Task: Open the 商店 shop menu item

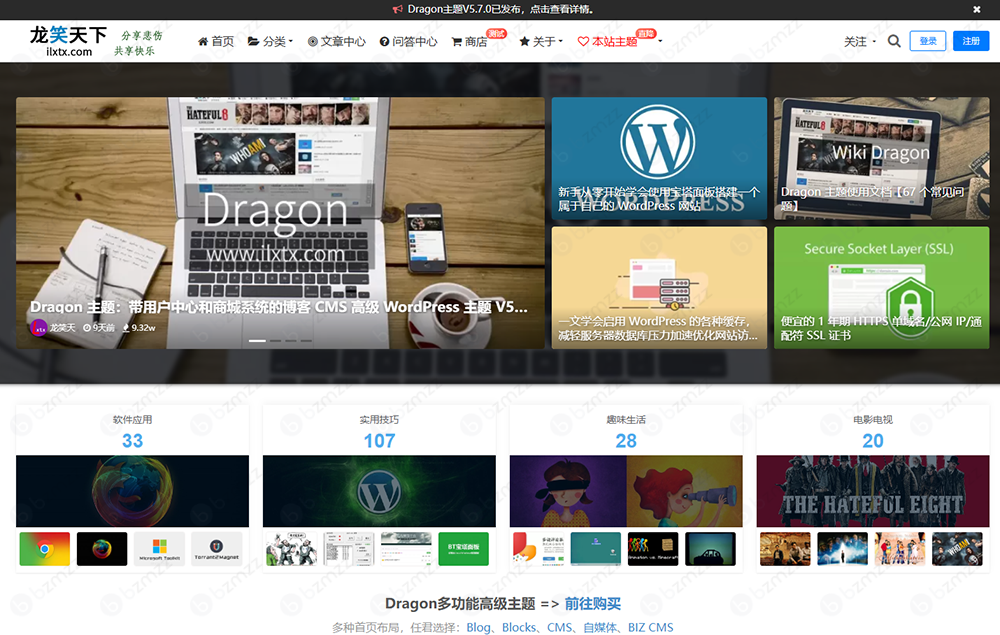Action: 469,41
